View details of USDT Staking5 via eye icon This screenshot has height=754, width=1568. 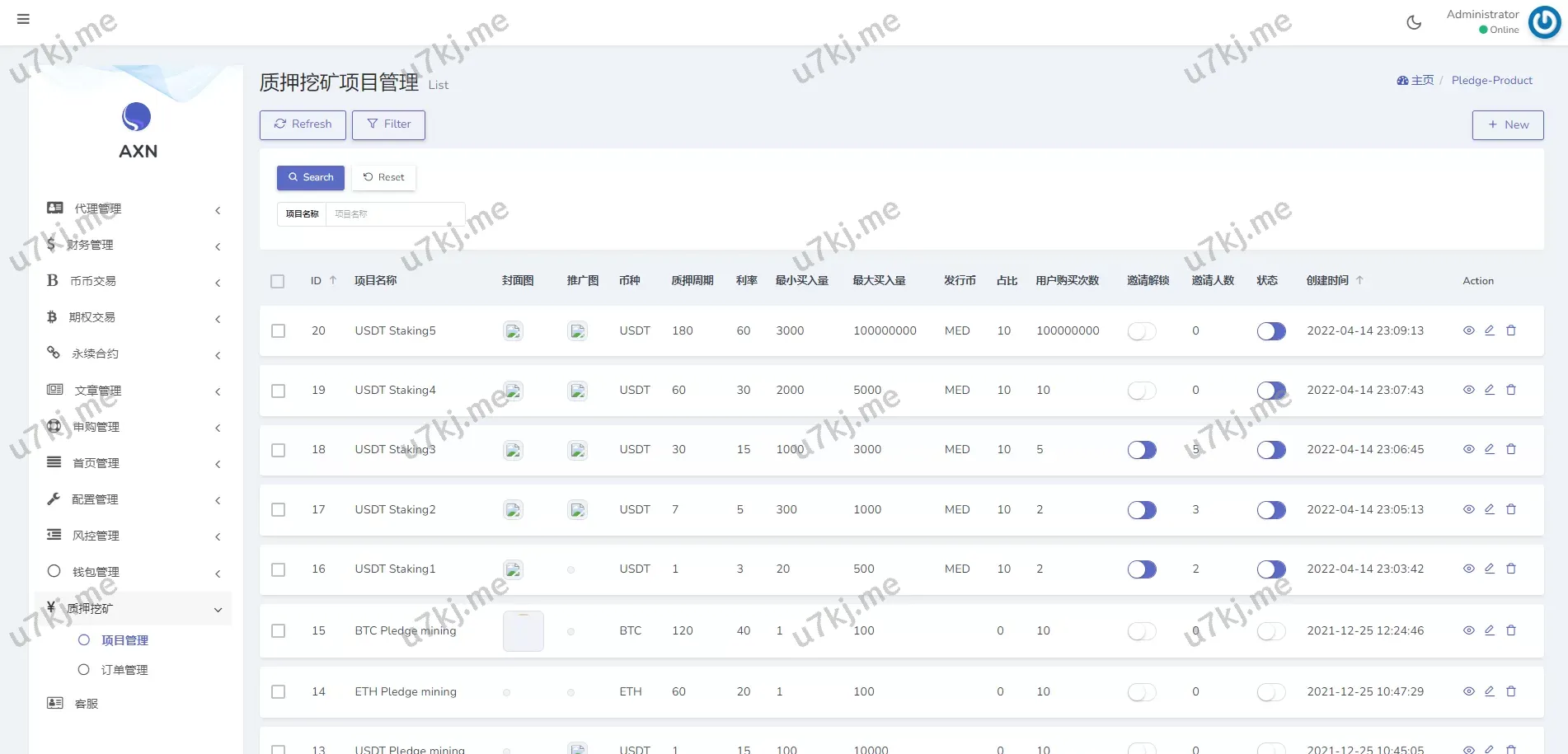pos(1468,330)
